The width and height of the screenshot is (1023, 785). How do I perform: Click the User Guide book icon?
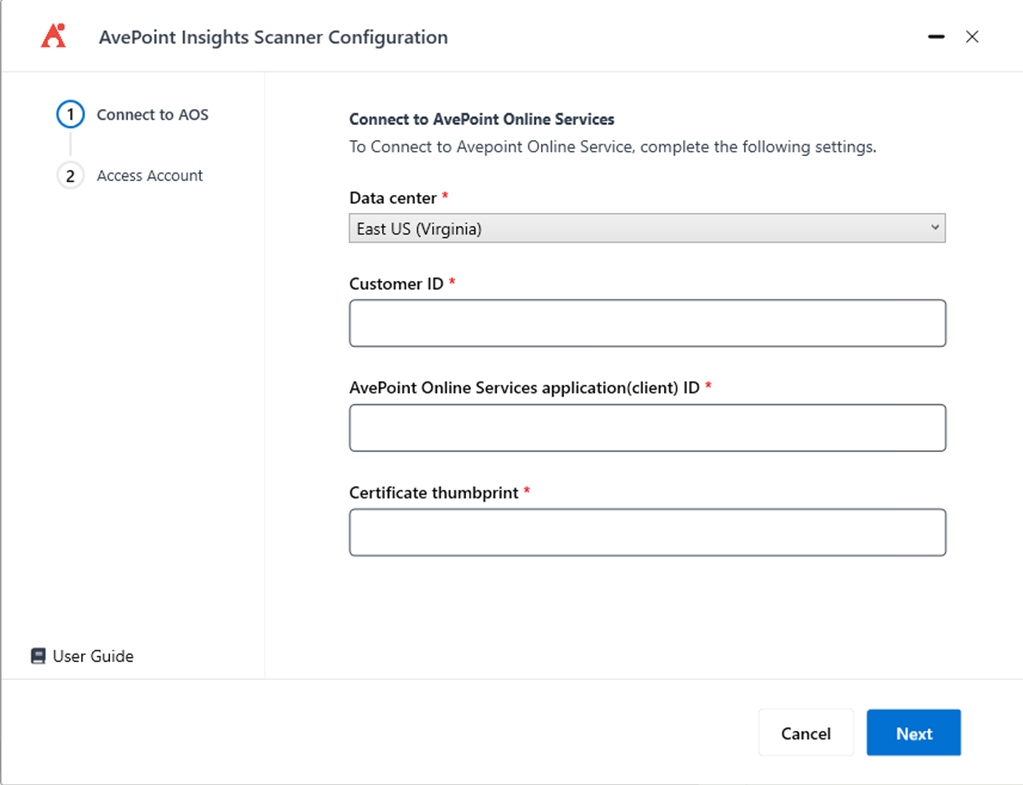pos(38,656)
